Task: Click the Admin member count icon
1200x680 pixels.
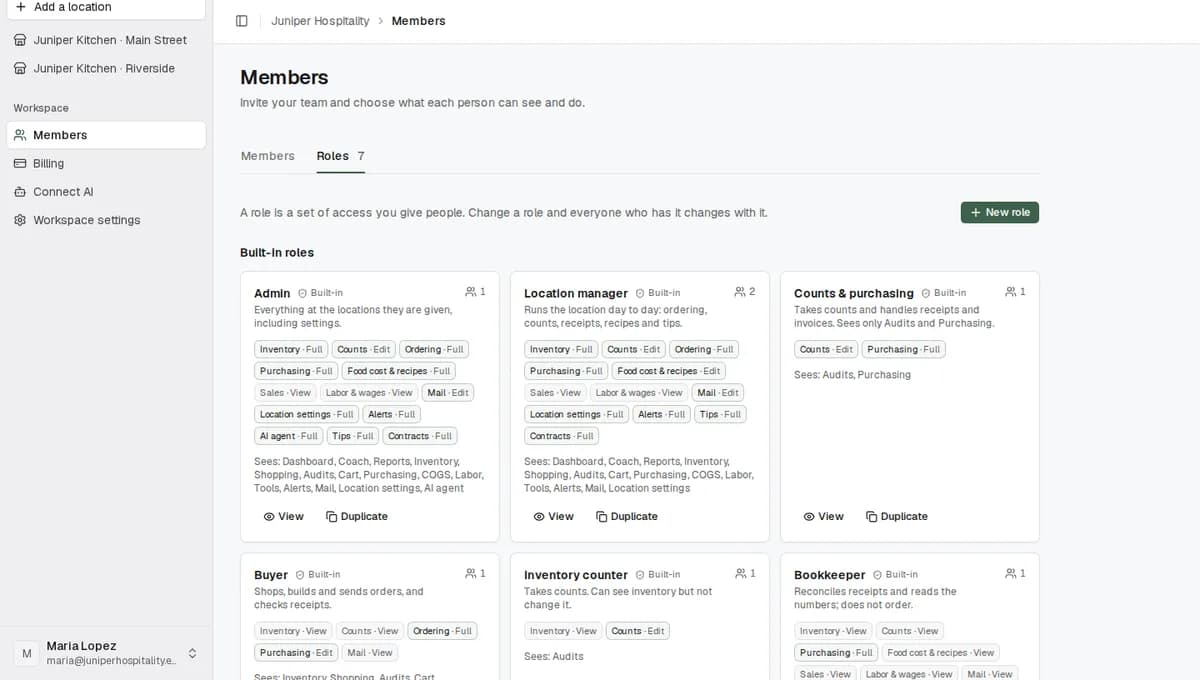Action: point(471,292)
